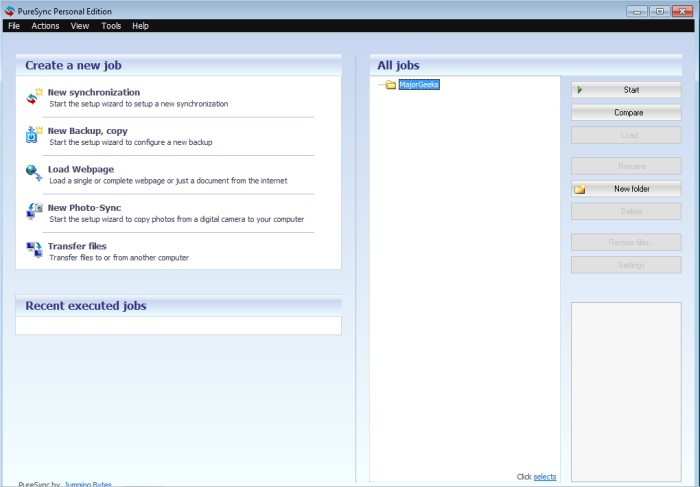Click the New folder button

[x=626, y=189]
